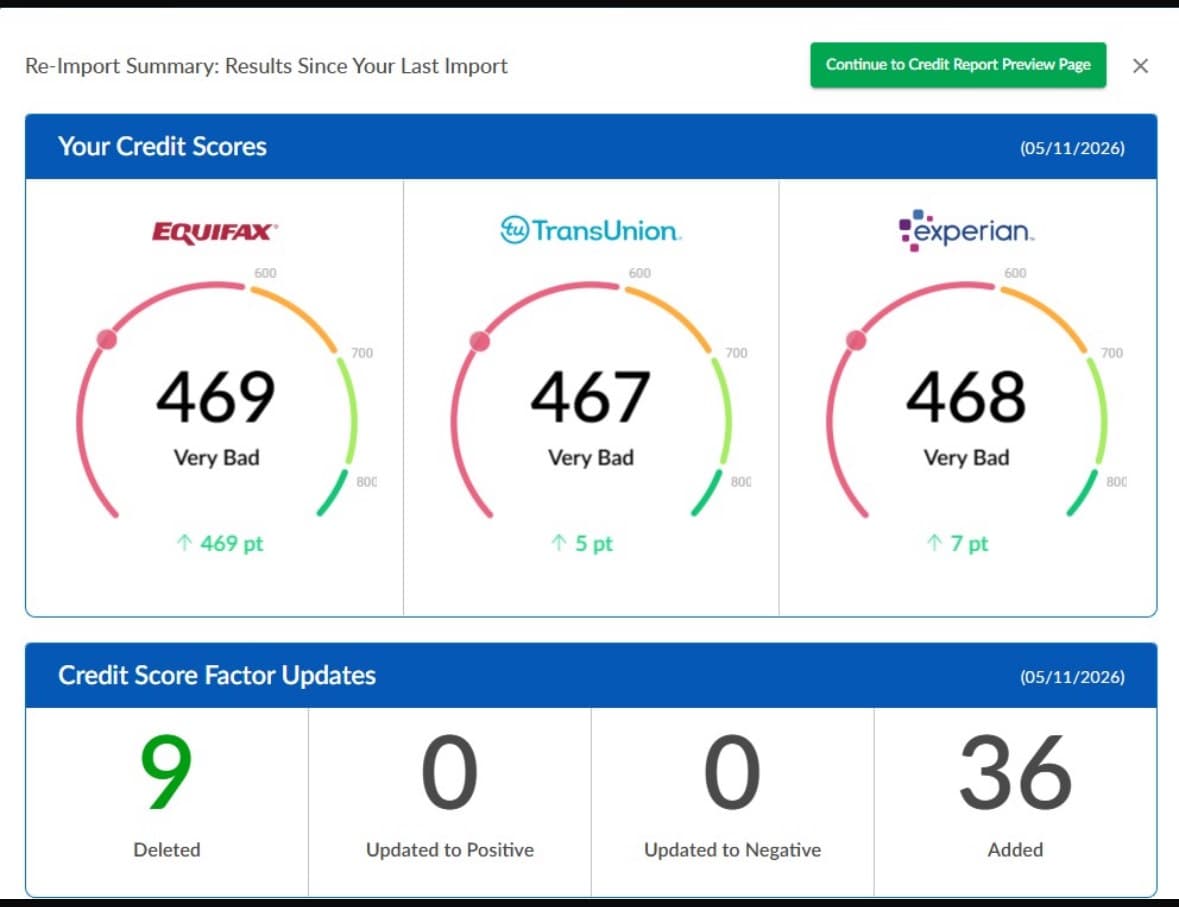Screen dimensions: 1179x907
Task: Click the Updated to Negative count 0
Action: (x=732, y=772)
